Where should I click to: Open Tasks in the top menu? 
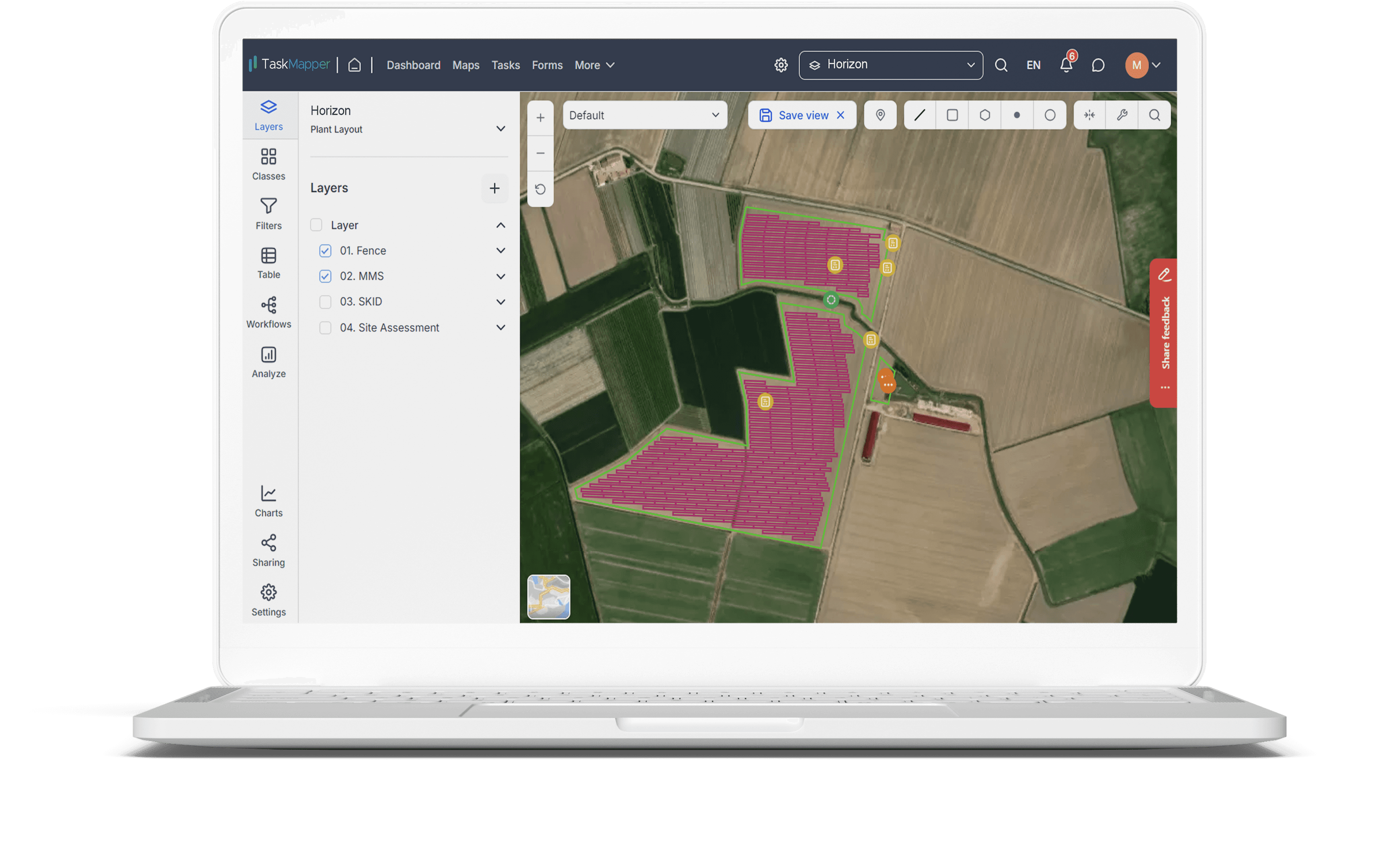(x=505, y=65)
